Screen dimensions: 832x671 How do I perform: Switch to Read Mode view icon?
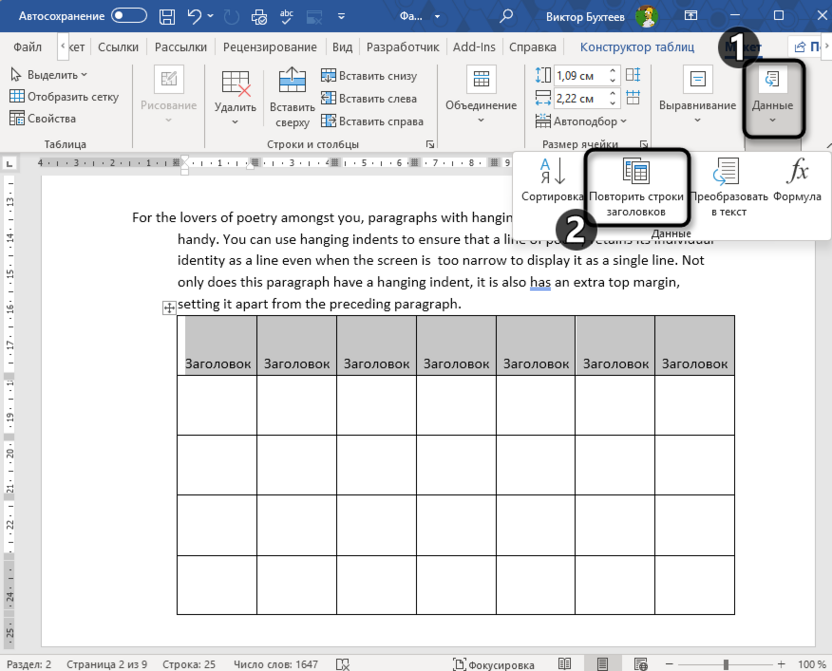pyautogui.click(x=565, y=664)
